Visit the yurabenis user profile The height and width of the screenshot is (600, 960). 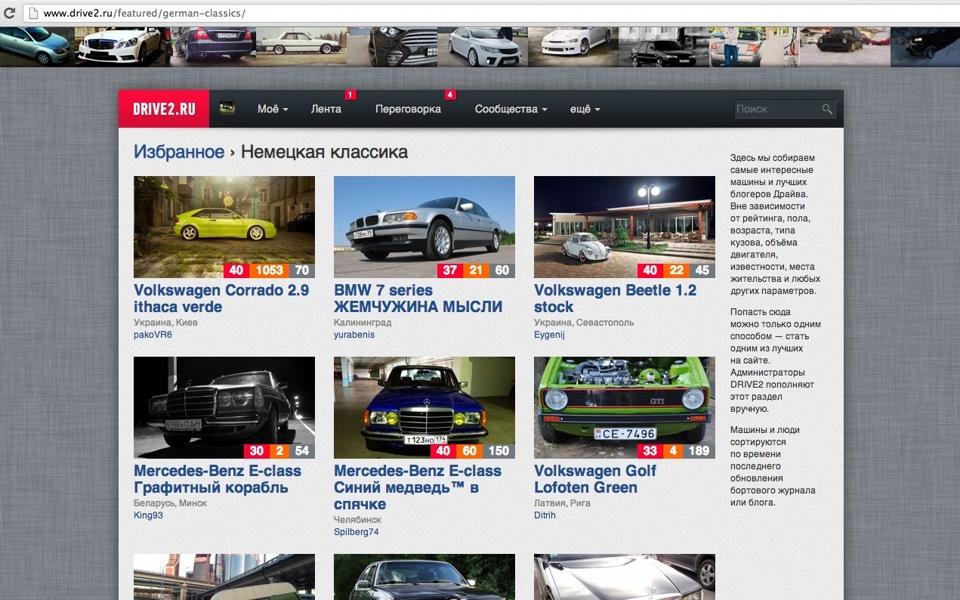pyautogui.click(x=354, y=335)
